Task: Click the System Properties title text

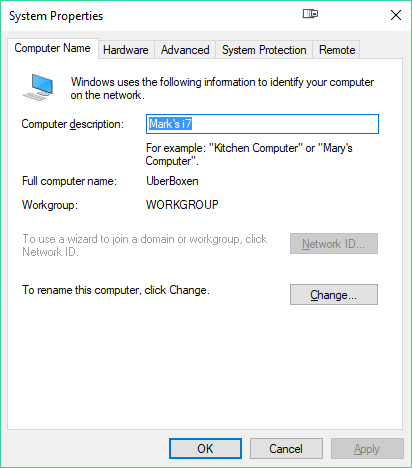Action: coord(56,16)
